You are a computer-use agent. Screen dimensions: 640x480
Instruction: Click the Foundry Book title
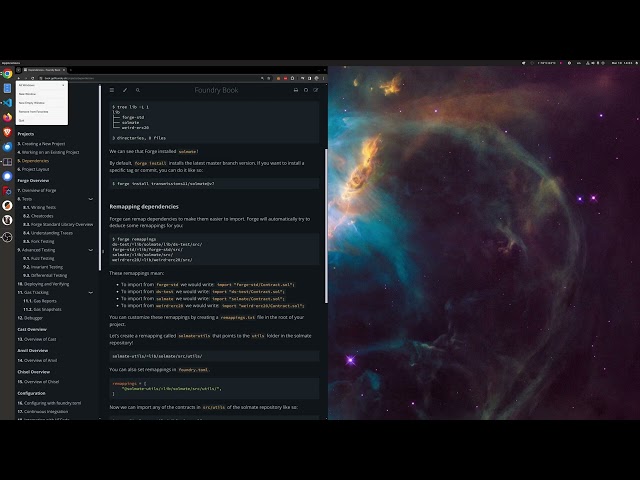216,90
